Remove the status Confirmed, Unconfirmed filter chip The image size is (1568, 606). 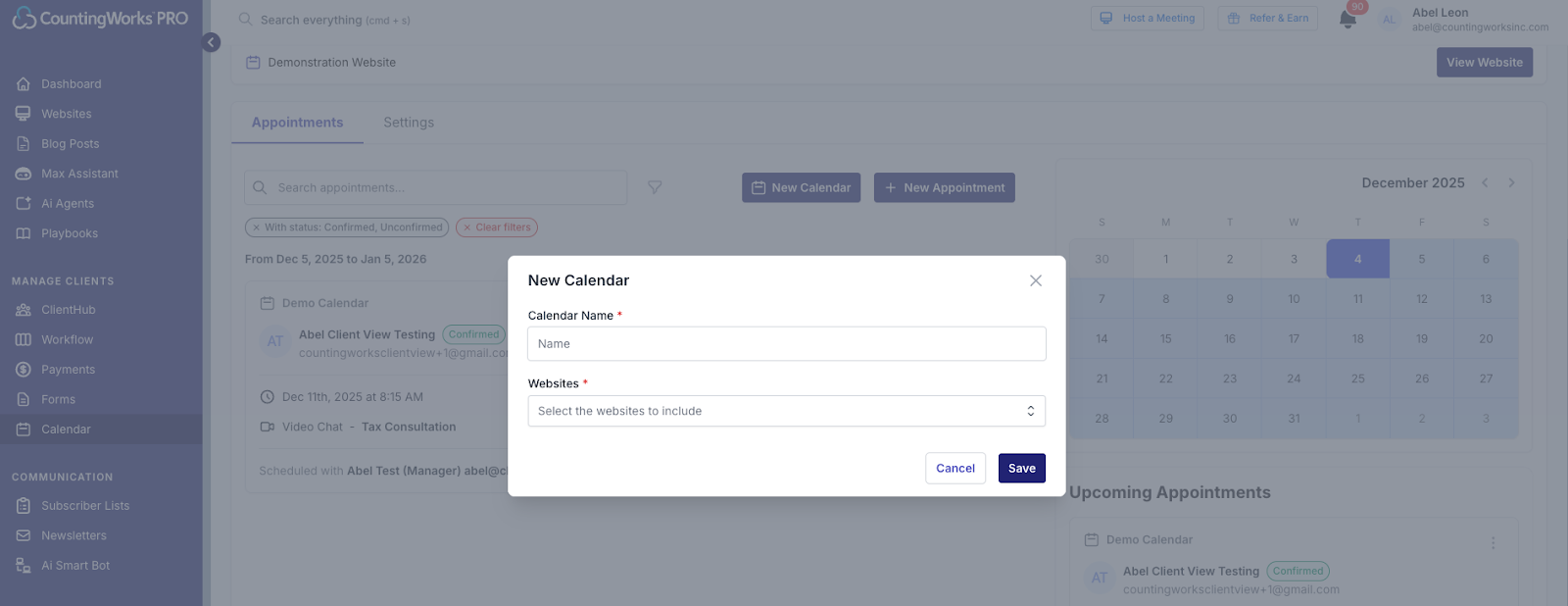[257, 227]
